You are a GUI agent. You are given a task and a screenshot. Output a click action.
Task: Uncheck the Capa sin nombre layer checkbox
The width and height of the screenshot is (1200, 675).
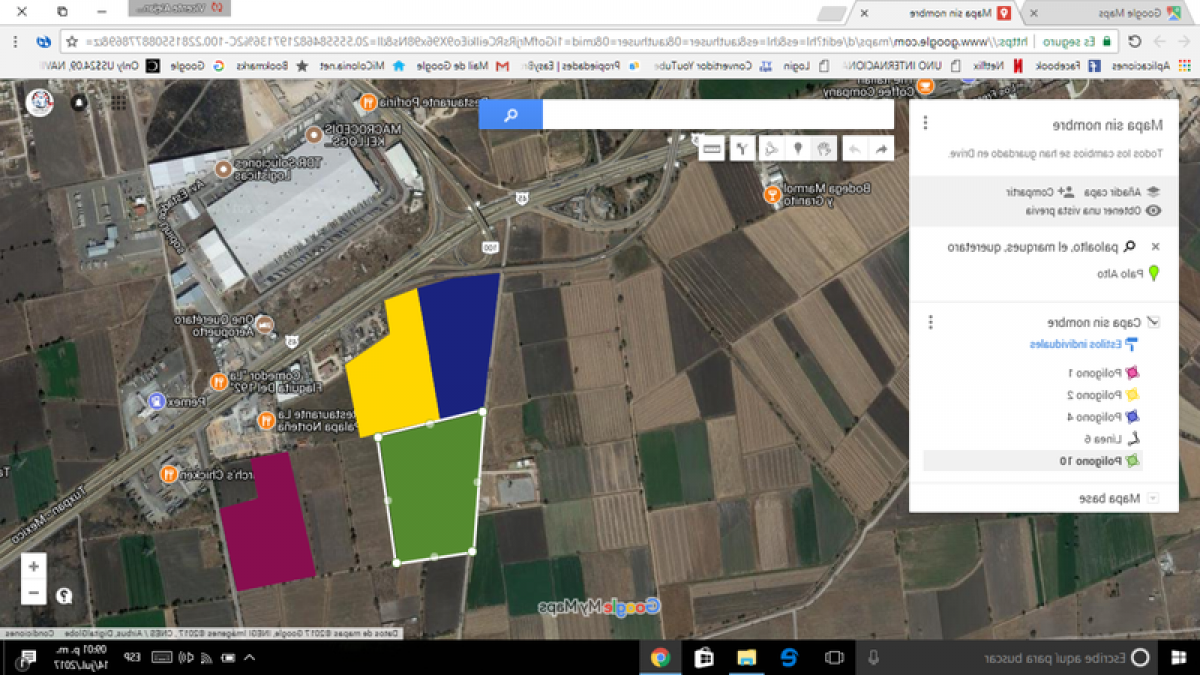[1153, 322]
